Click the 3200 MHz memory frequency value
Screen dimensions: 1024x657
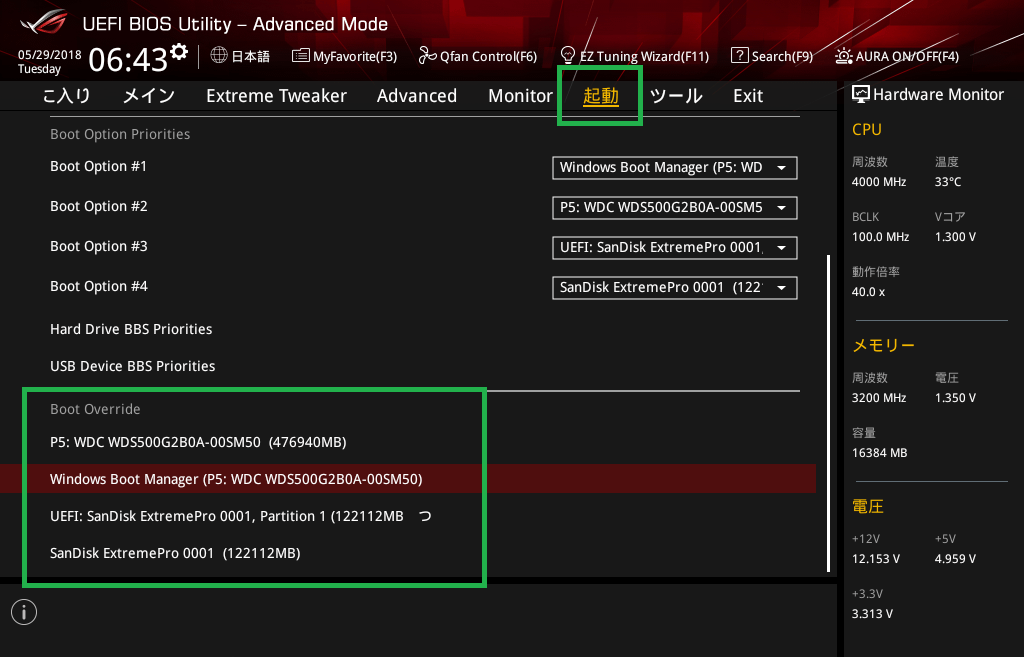tap(878, 398)
